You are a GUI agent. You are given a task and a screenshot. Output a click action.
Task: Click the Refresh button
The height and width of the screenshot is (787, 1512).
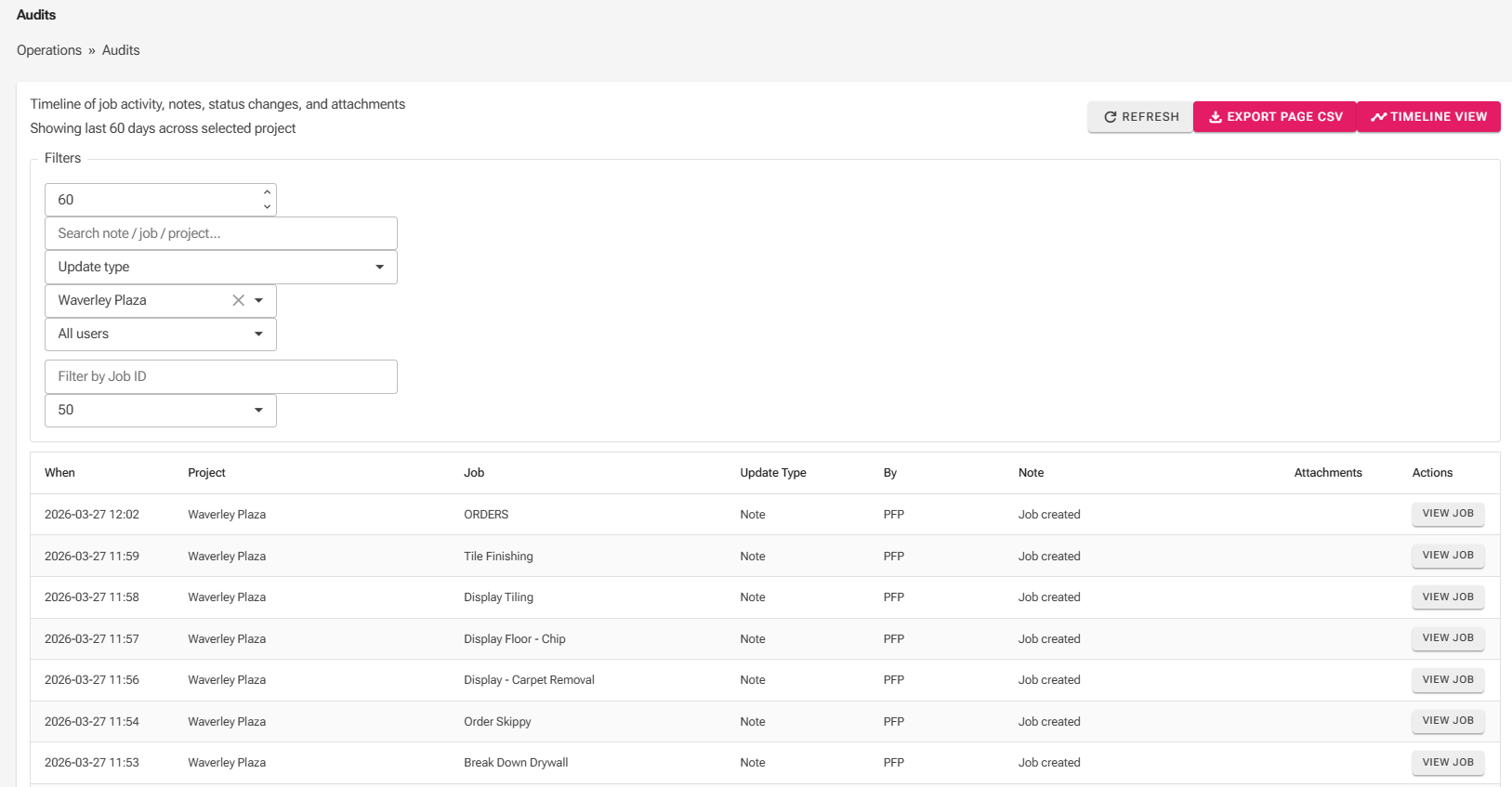click(x=1140, y=117)
